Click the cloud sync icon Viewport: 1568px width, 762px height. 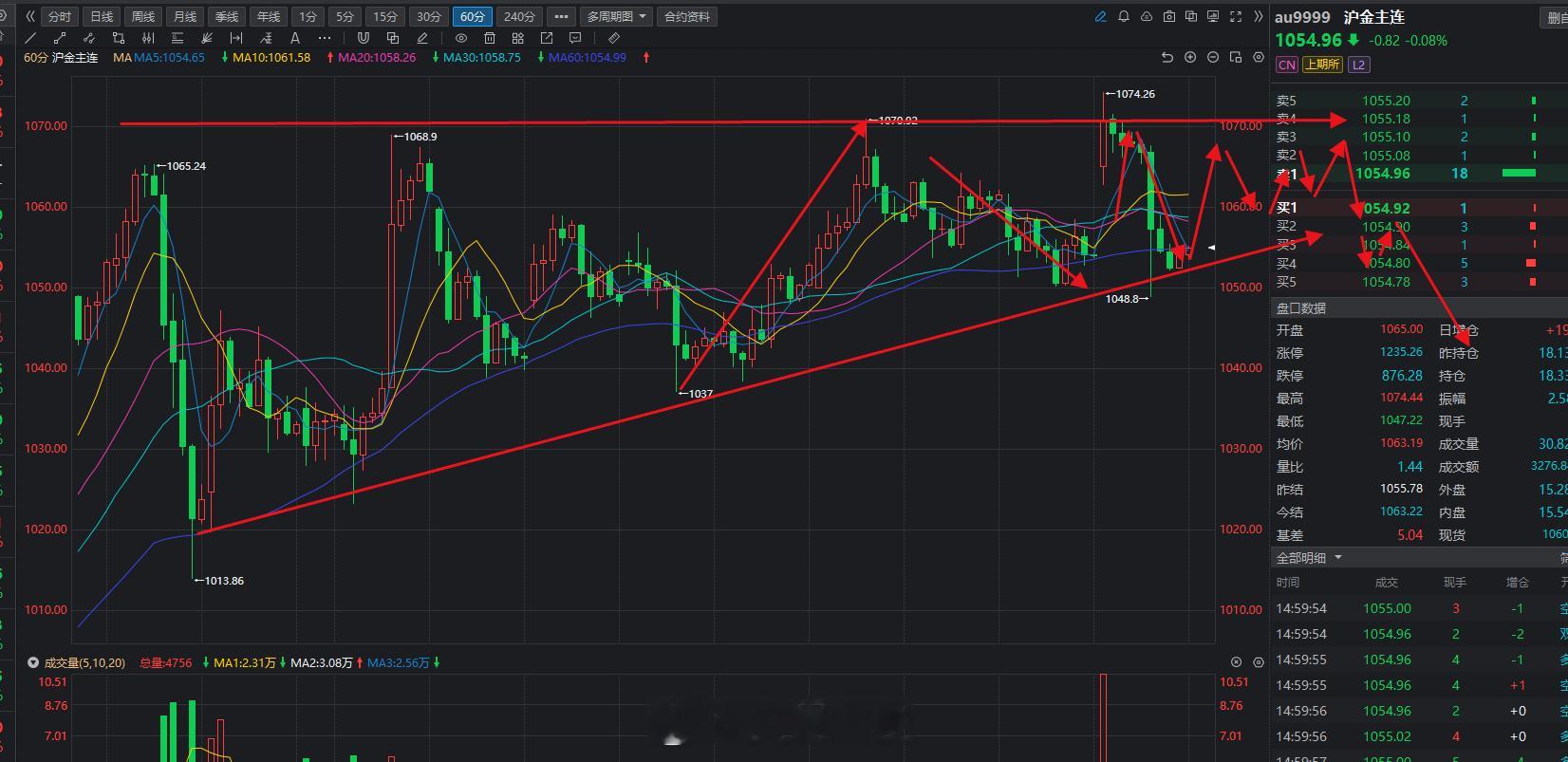point(1147,16)
